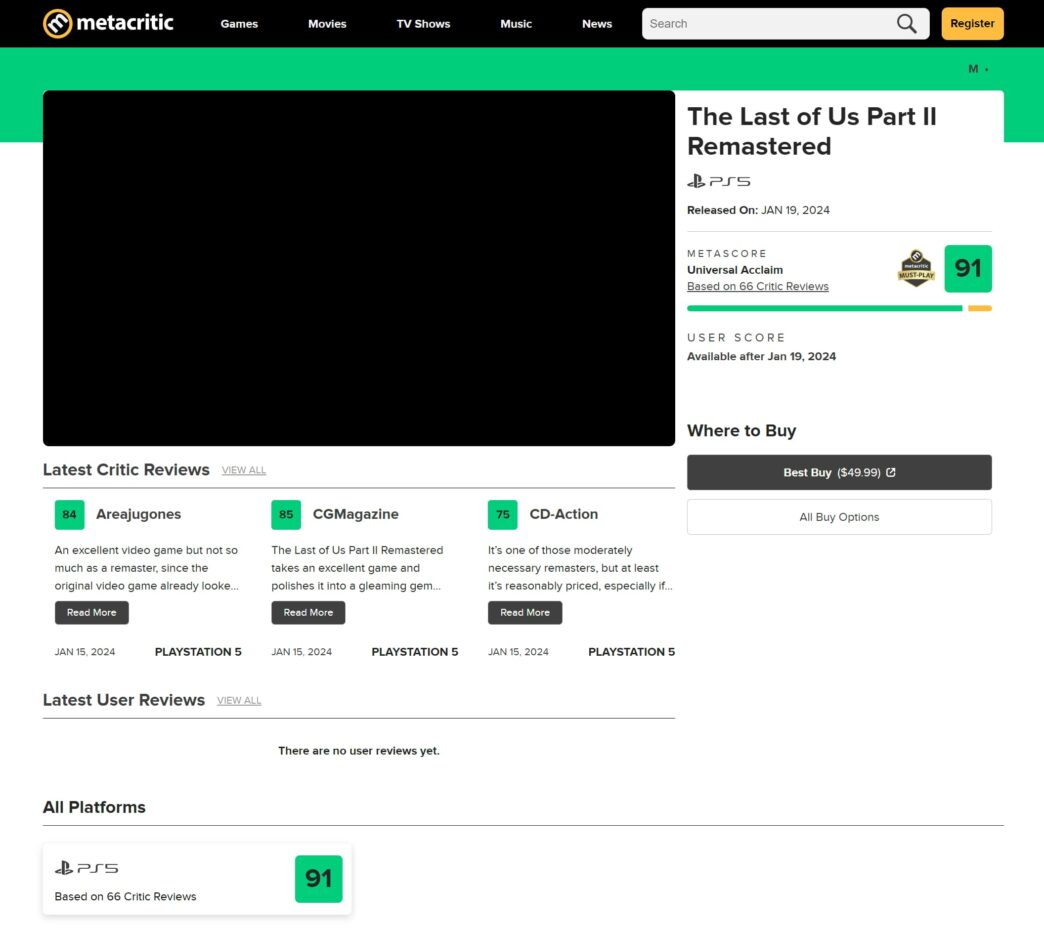Click Based on 66 Critic Reviews in platform card
This screenshot has height=930, width=1044.
click(x=125, y=897)
